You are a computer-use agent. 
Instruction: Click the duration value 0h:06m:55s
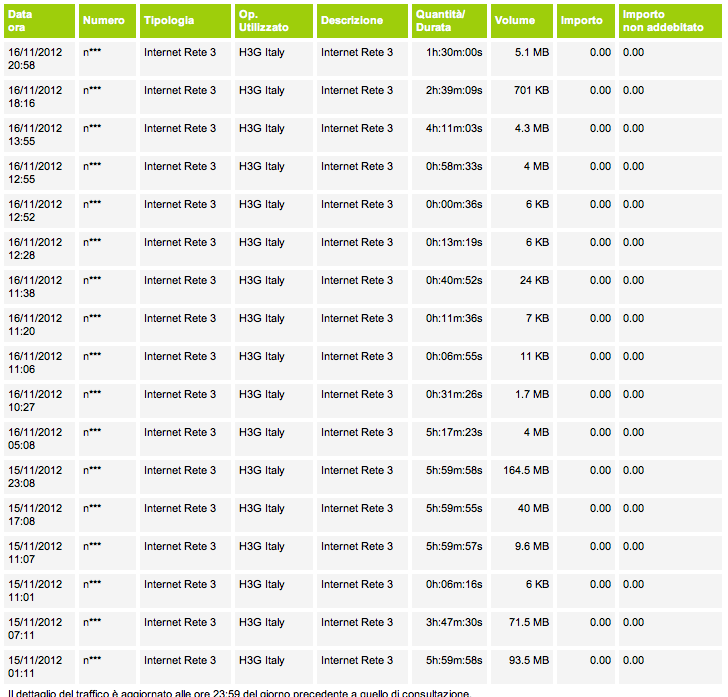point(454,357)
